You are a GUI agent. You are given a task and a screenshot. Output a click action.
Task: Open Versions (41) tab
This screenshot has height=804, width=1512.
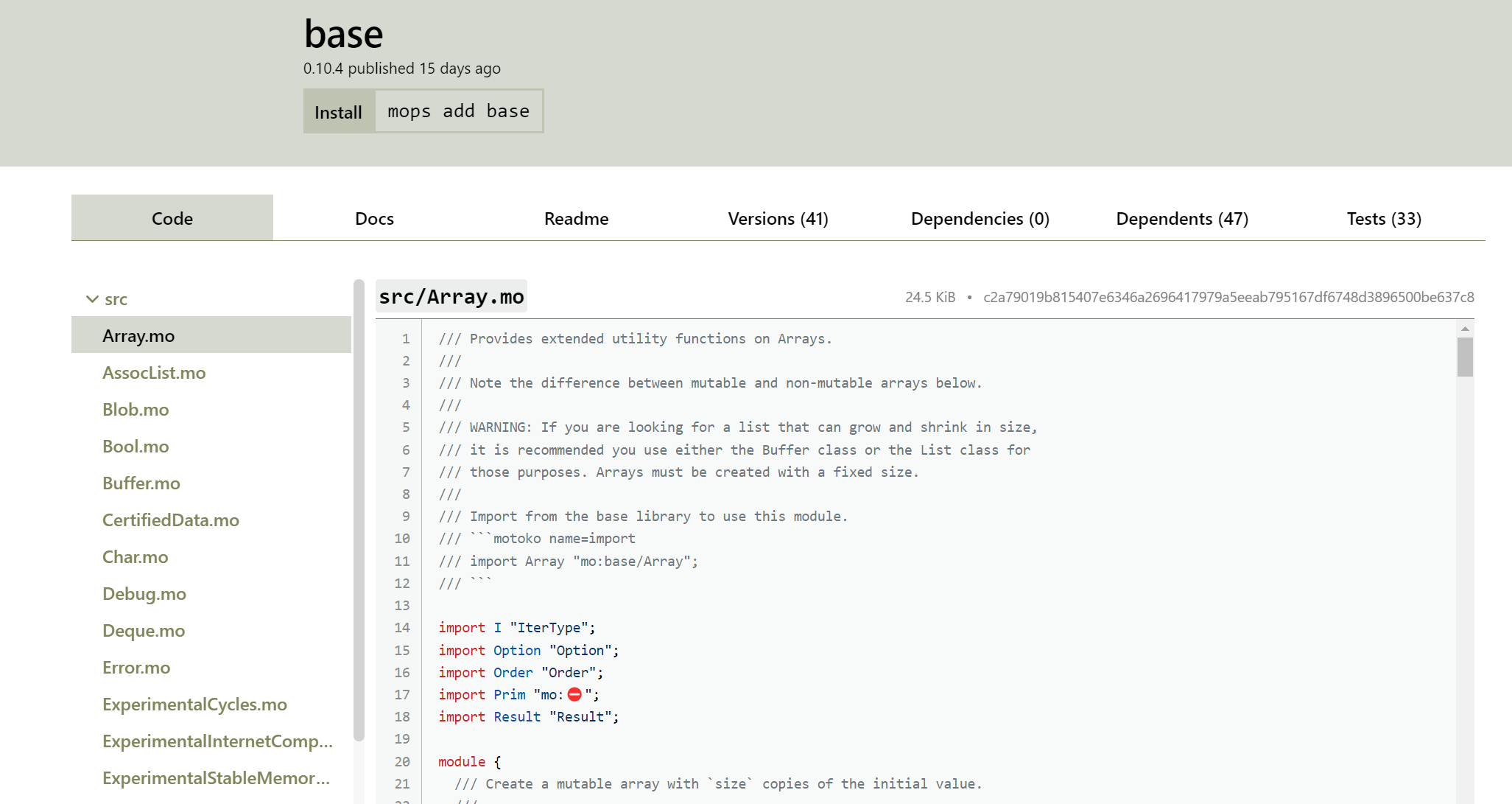[778, 219]
